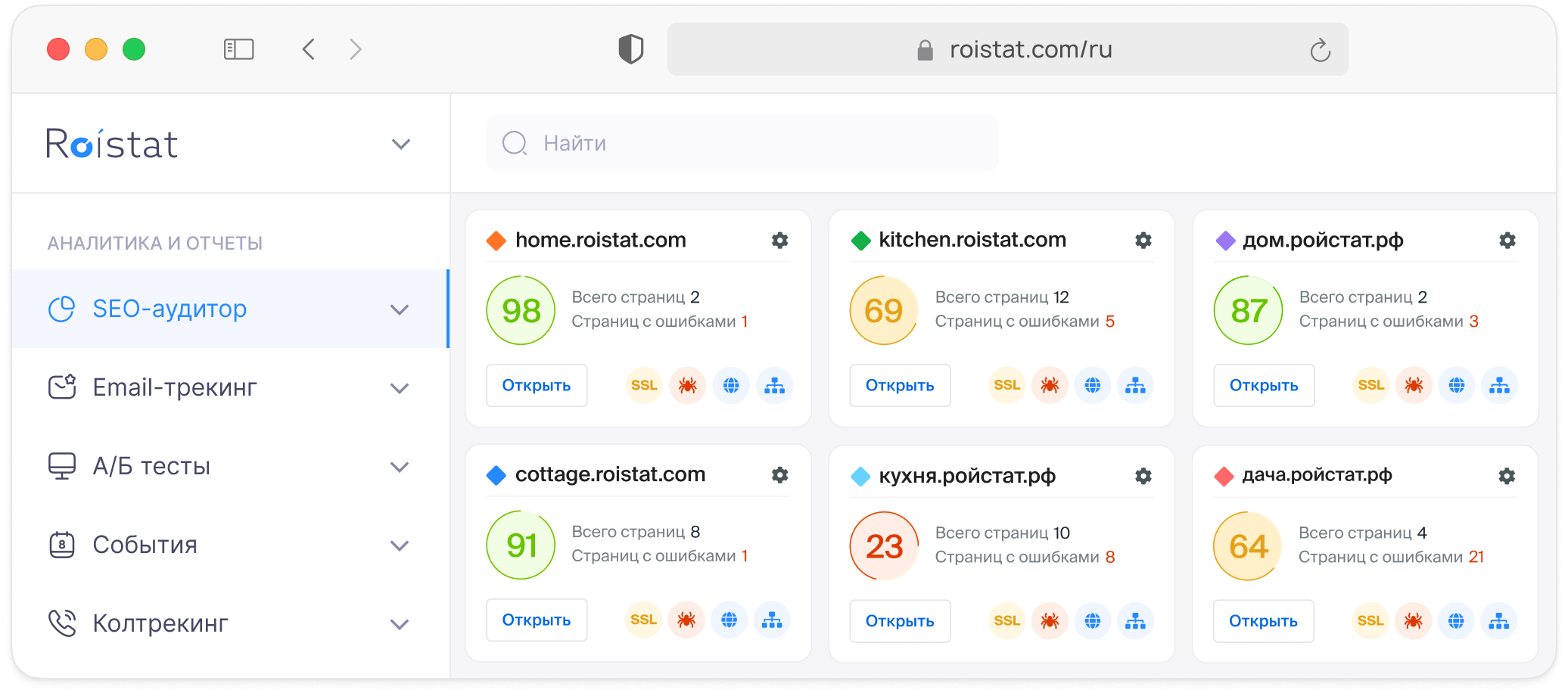Image resolution: width=1568 pixels, height=696 pixels.
Task: Click the score circle 23
Action: pyautogui.click(x=884, y=546)
